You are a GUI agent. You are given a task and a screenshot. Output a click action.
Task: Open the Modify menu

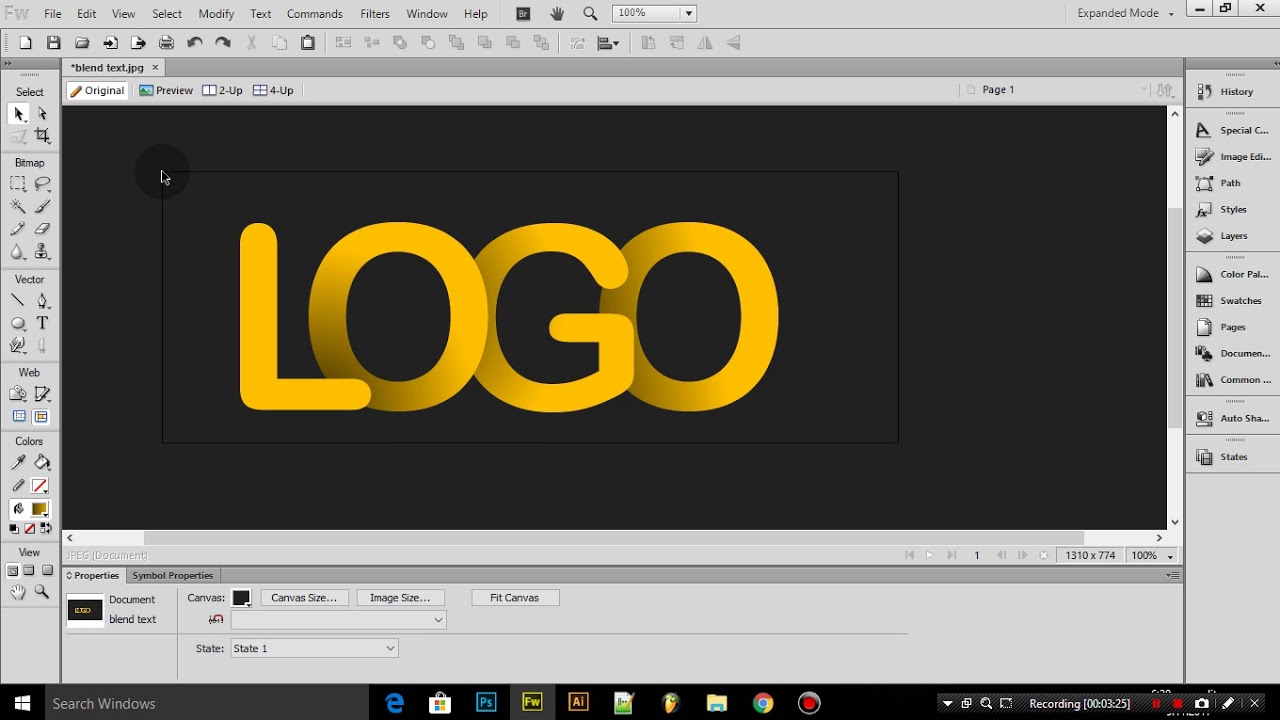point(216,14)
